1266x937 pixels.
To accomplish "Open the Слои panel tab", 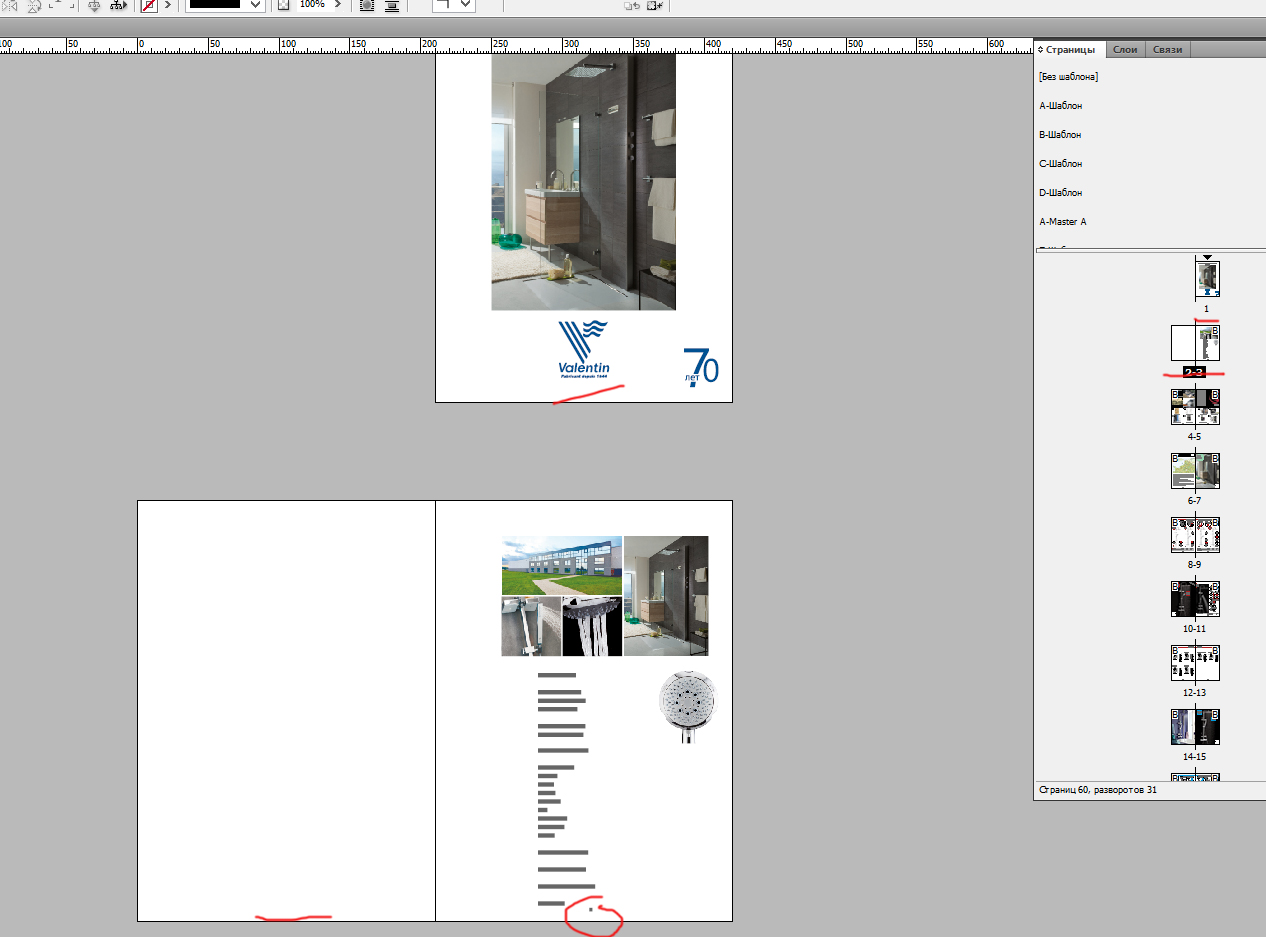I will (x=1125, y=49).
